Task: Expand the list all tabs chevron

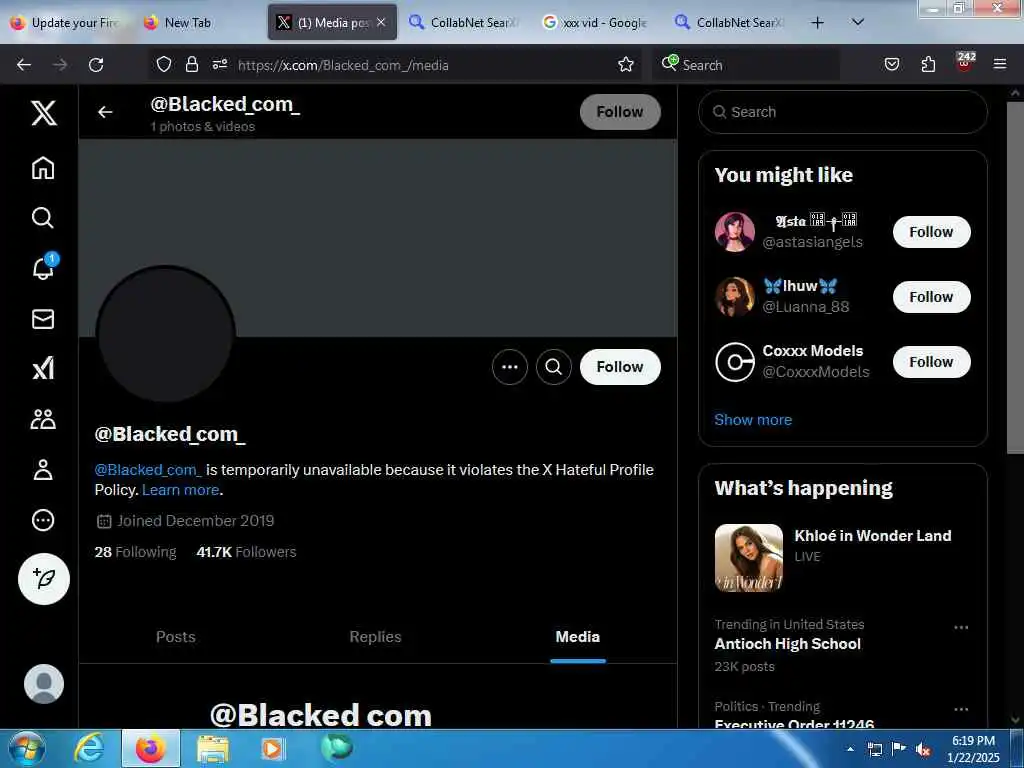Action: pyautogui.click(x=858, y=22)
